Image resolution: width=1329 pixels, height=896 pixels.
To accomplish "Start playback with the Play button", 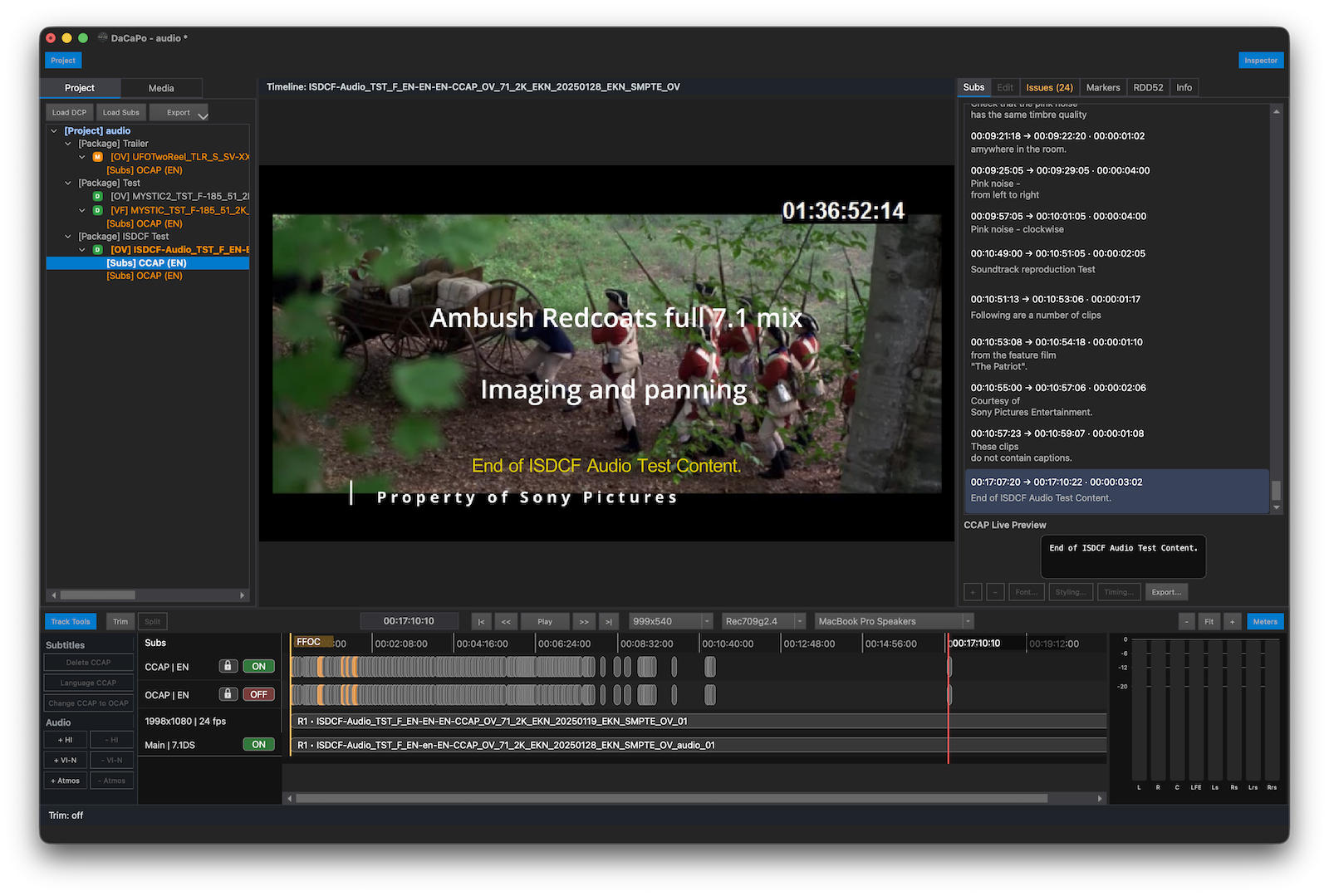I will [x=545, y=621].
